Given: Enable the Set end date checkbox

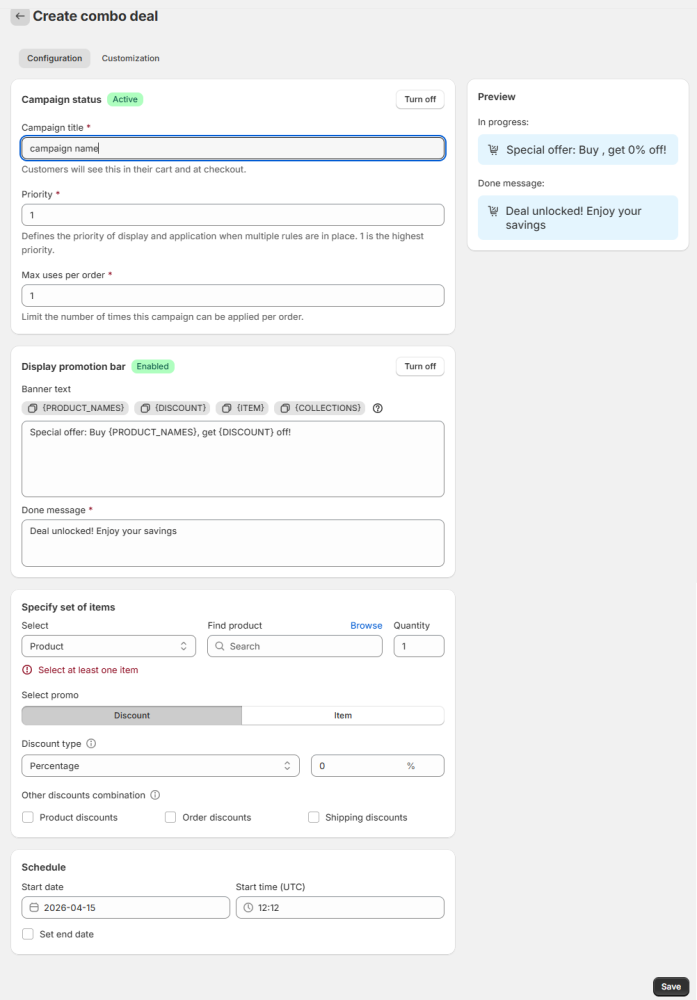Looking at the screenshot, I should click(x=28, y=934).
